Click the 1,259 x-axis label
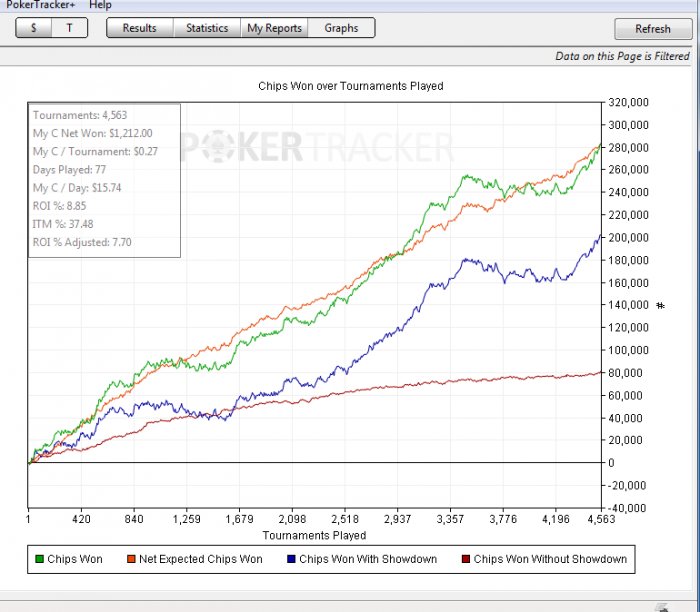The height and width of the screenshot is (612, 700). pyautogui.click(x=187, y=519)
